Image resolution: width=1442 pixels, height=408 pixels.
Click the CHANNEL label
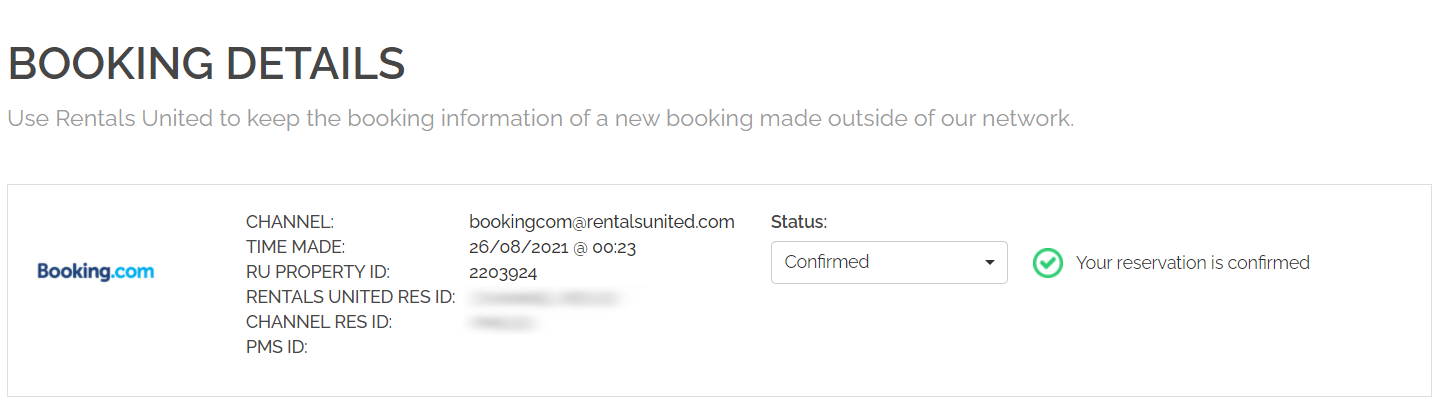(290, 222)
